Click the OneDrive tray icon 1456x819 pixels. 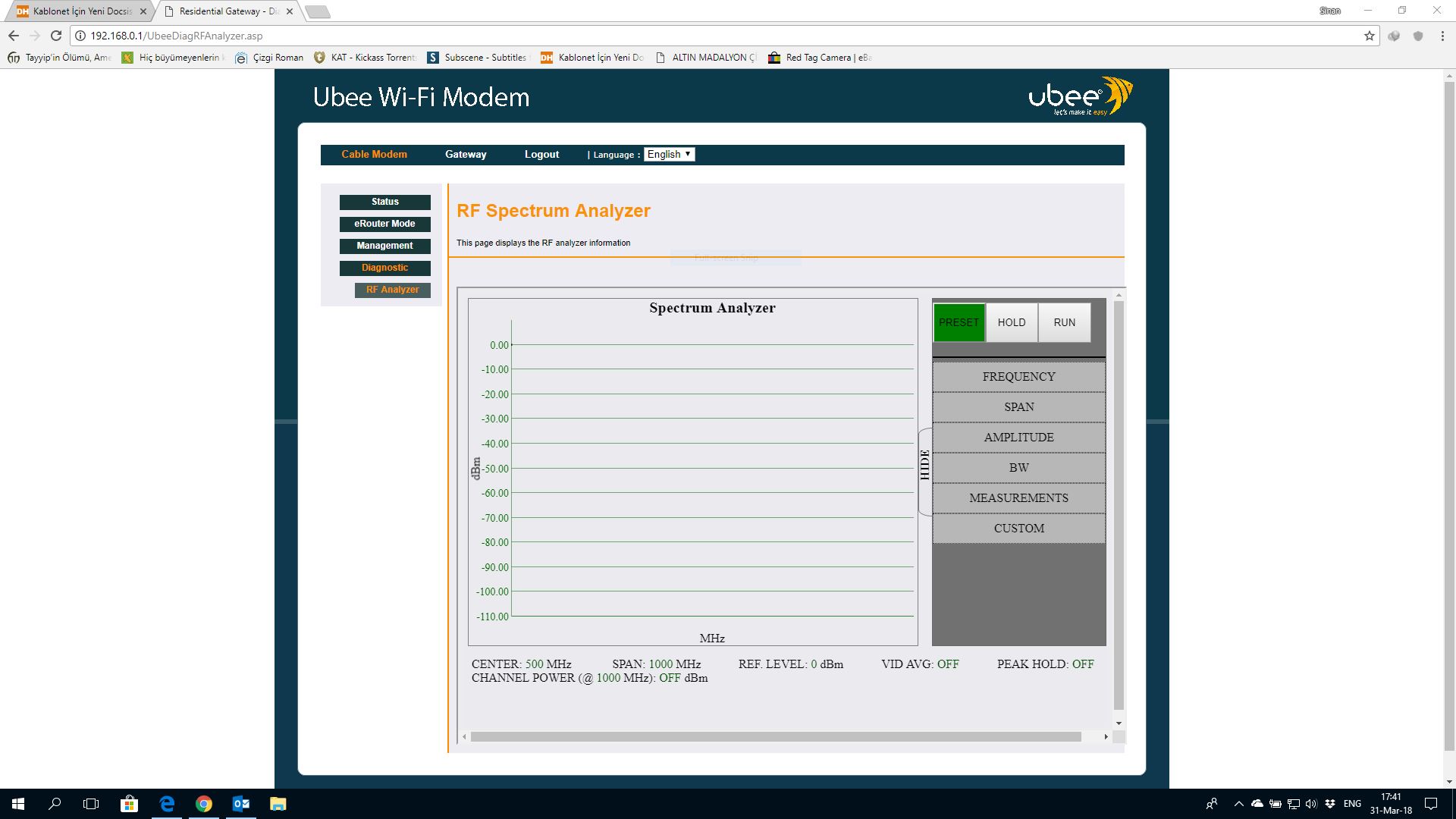click(x=1257, y=804)
